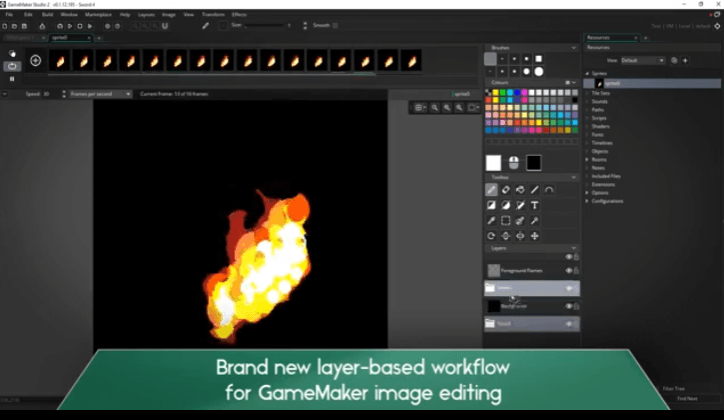Viewport: 724px width, 420px height.
Task: Open the Frames per second dropdown
Action: click(x=100, y=94)
